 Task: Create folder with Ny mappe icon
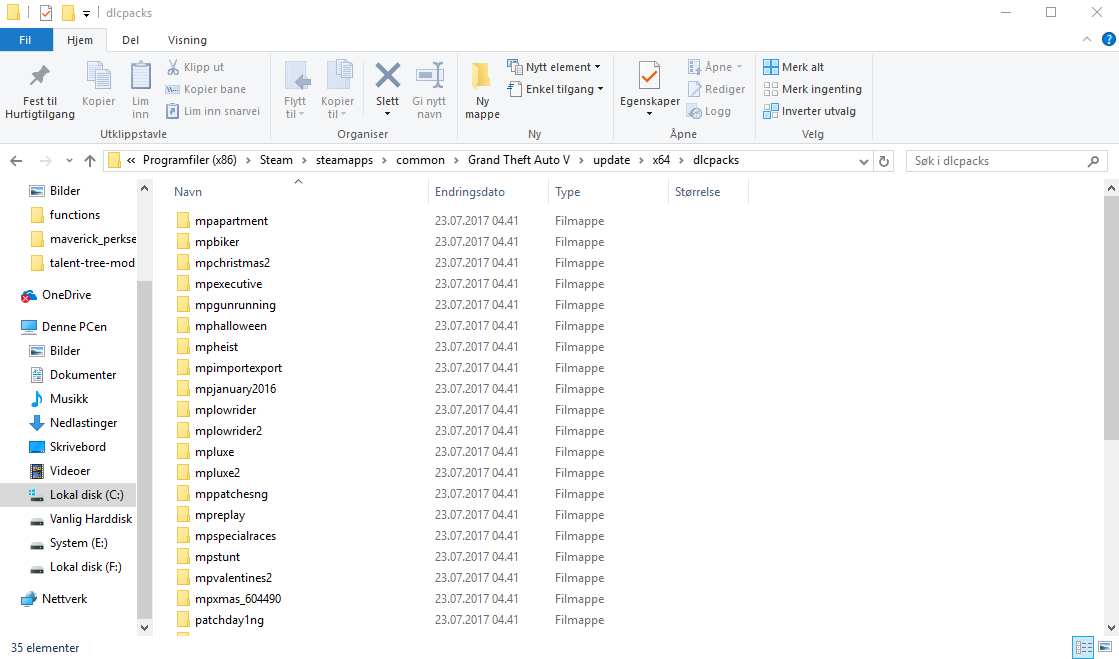coord(482,76)
